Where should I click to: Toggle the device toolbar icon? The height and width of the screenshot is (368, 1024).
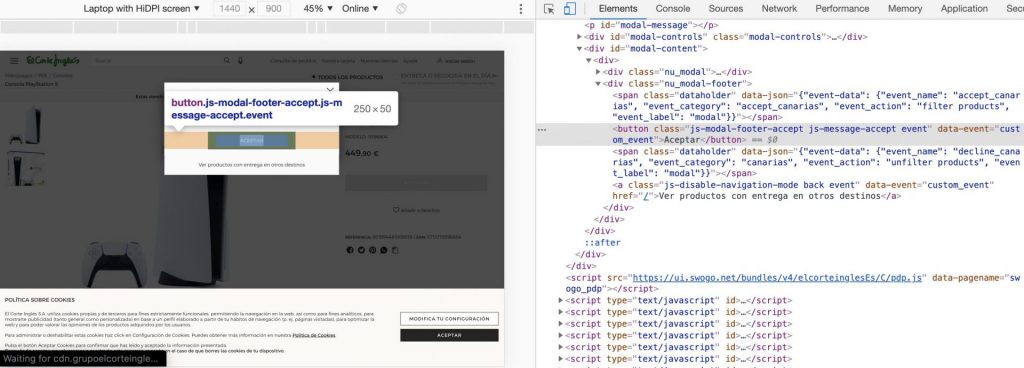[569, 8]
